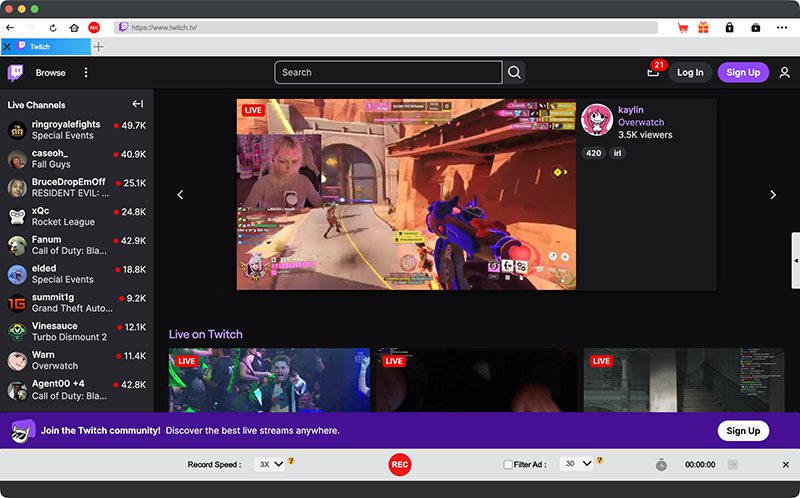Select the Twitch browser tab
The image size is (800, 498).
pos(45,47)
